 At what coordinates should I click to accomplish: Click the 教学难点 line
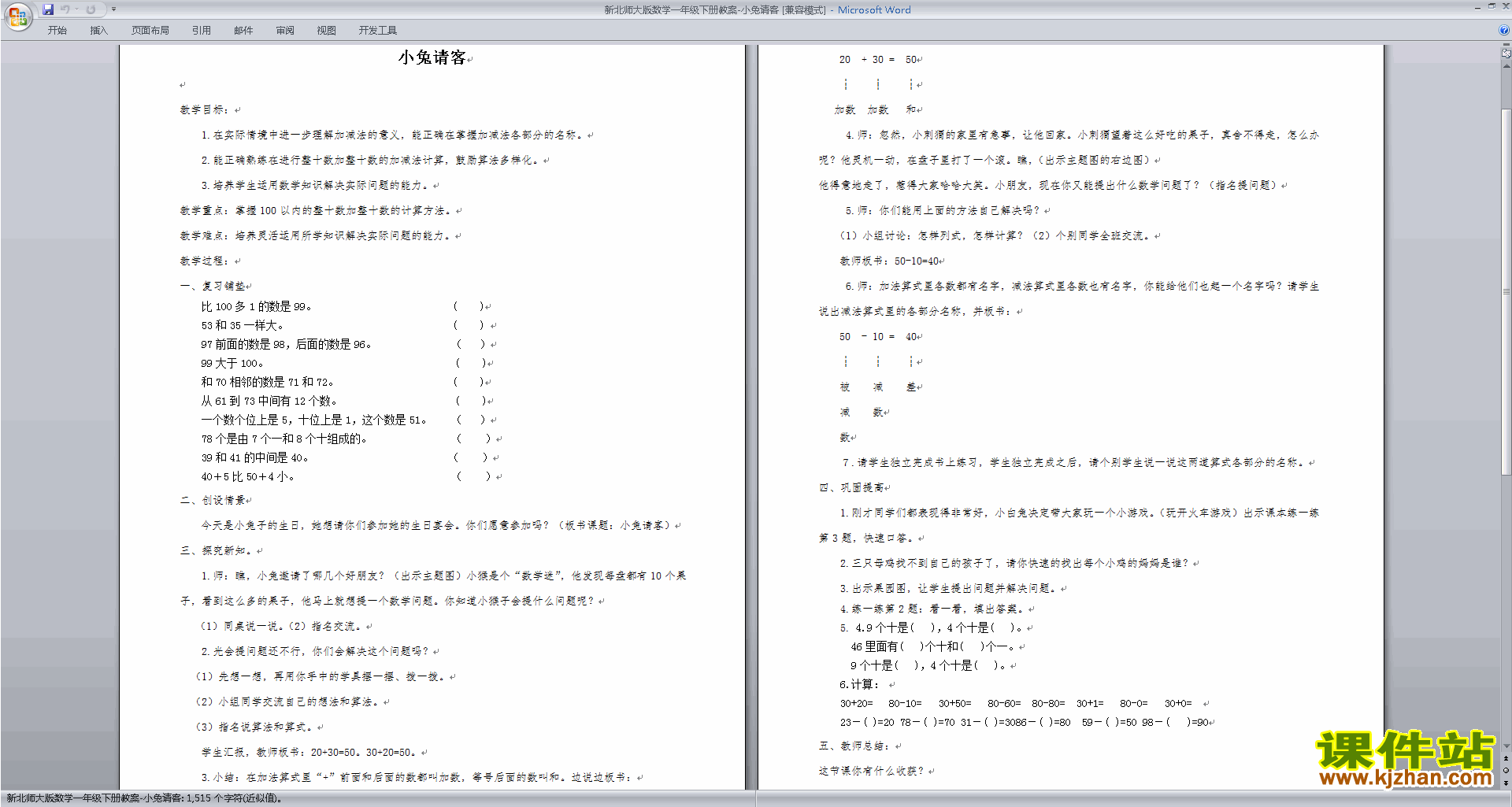tap(317, 235)
